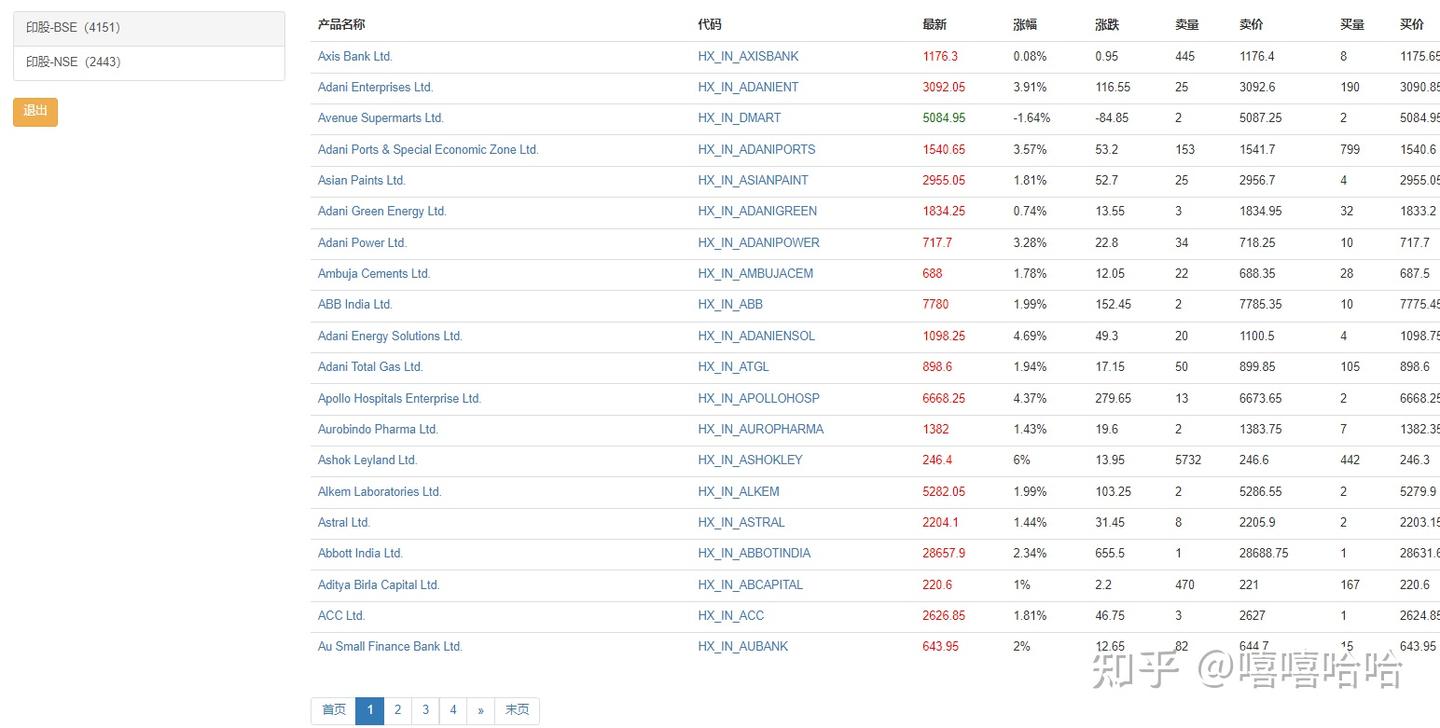1440x728 pixels.
Task: Open ABB India Ltd. product page
Action: pos(355,305)
